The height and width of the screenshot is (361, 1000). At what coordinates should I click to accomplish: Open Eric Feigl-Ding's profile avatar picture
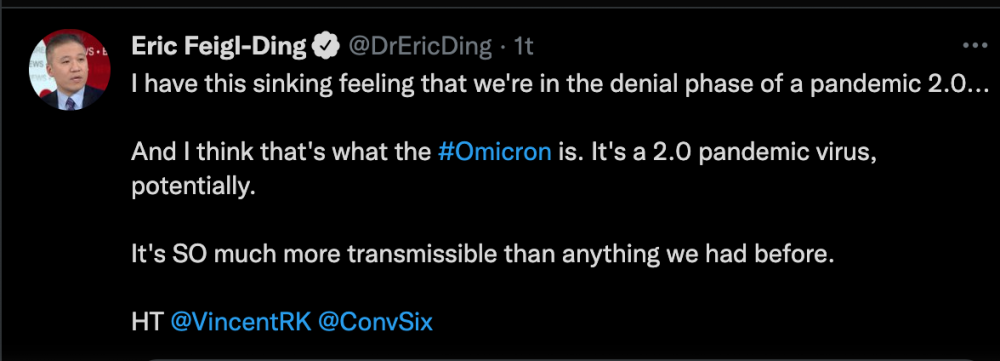click(70, 70)
